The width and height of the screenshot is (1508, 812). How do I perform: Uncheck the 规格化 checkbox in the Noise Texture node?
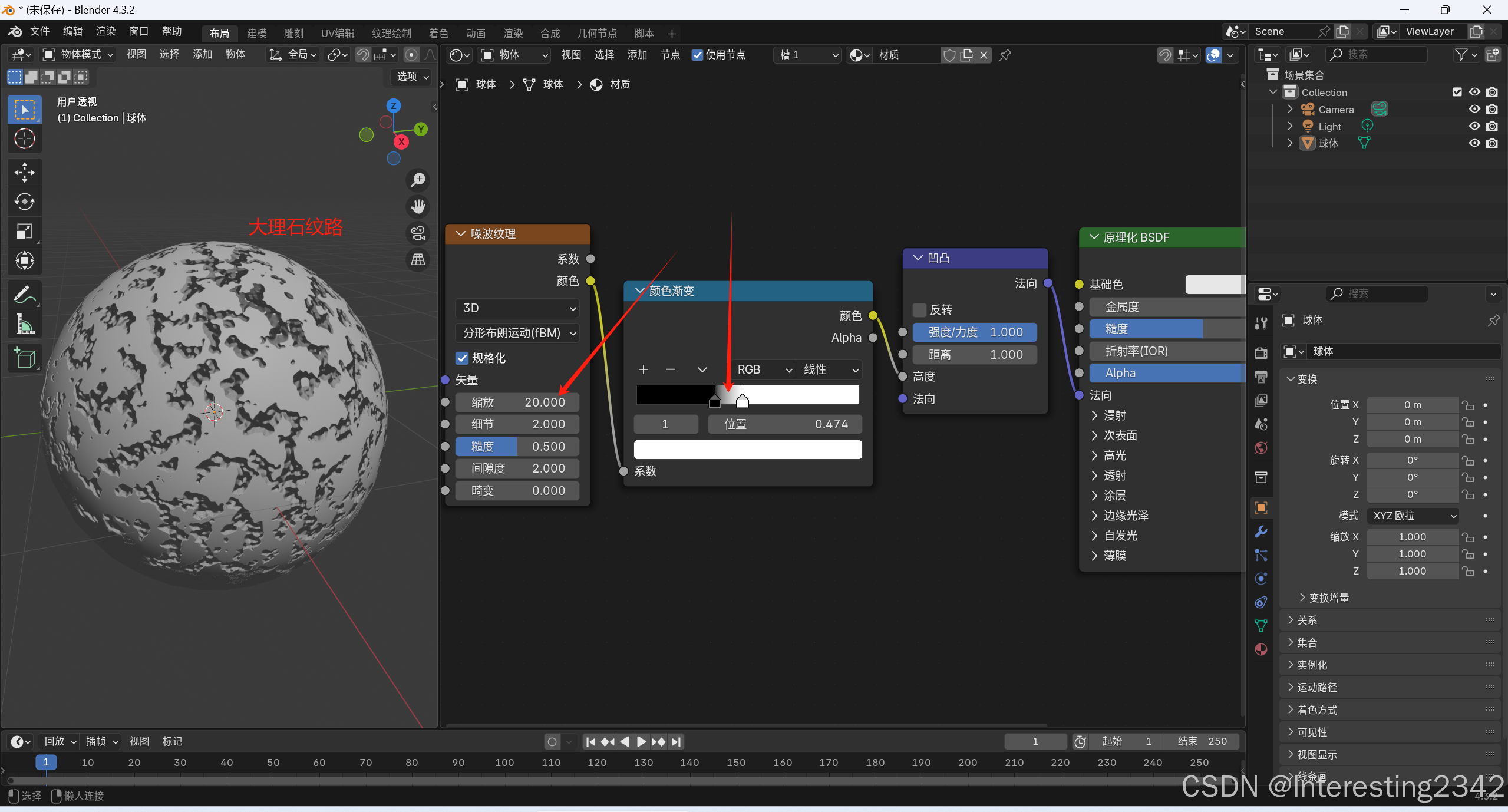pyautogui.click(x=462, y=358)
